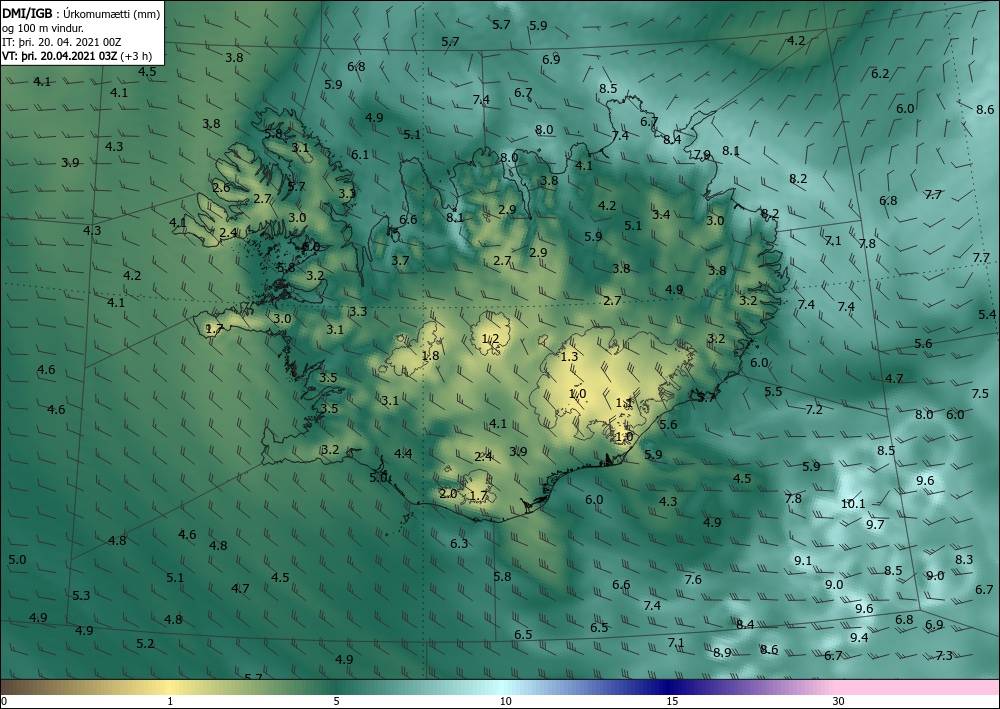Click the colour scale at label 5
This screenshot has height=709, width=1000.
[336, 701]
